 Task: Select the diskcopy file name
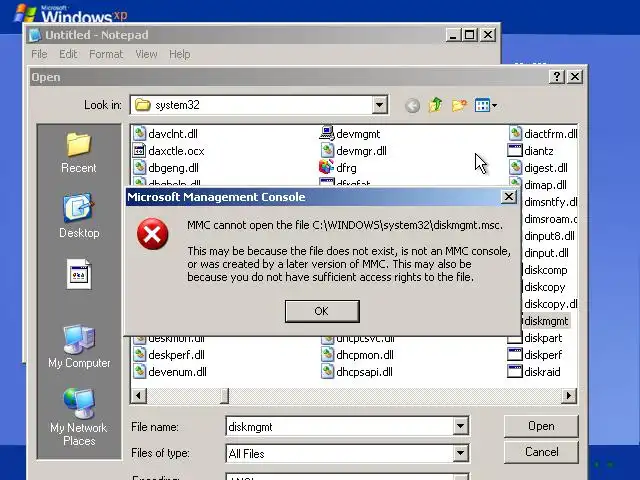(545, 287)
